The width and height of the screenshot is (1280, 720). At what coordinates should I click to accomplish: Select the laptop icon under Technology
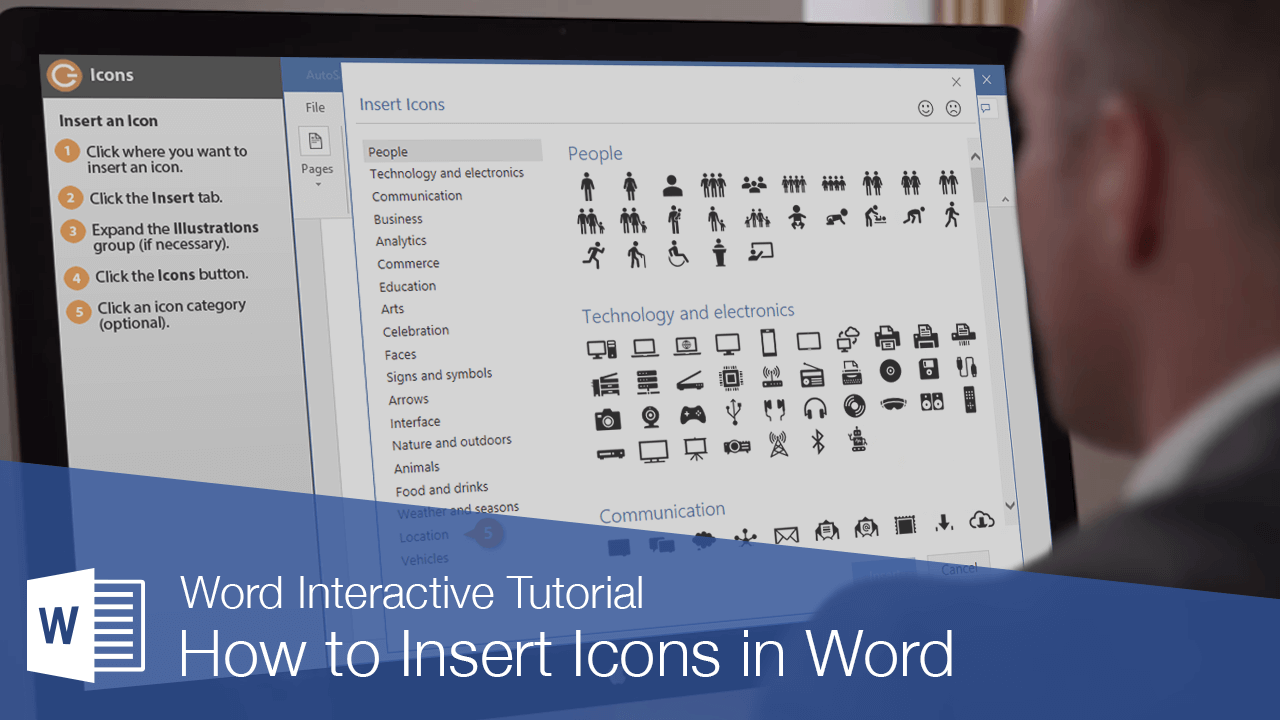[645, 345]
